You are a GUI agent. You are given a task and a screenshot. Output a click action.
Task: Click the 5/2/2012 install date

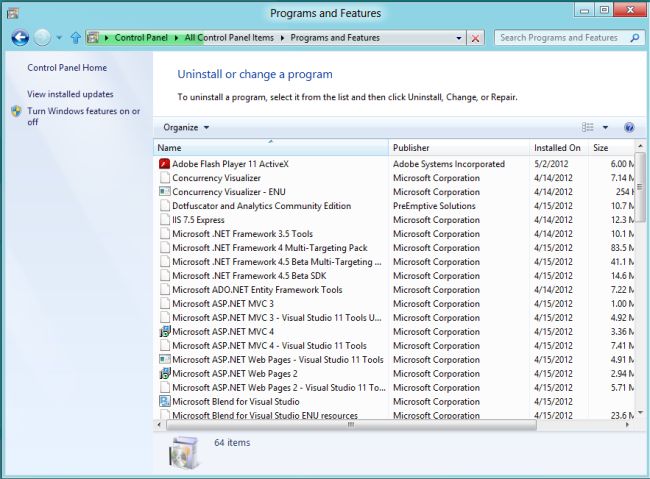coord(551,164)
